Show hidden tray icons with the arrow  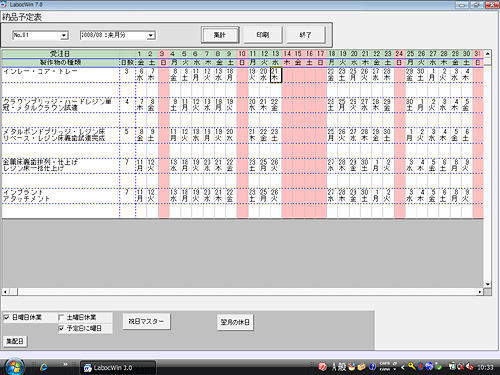click(402, 367)
